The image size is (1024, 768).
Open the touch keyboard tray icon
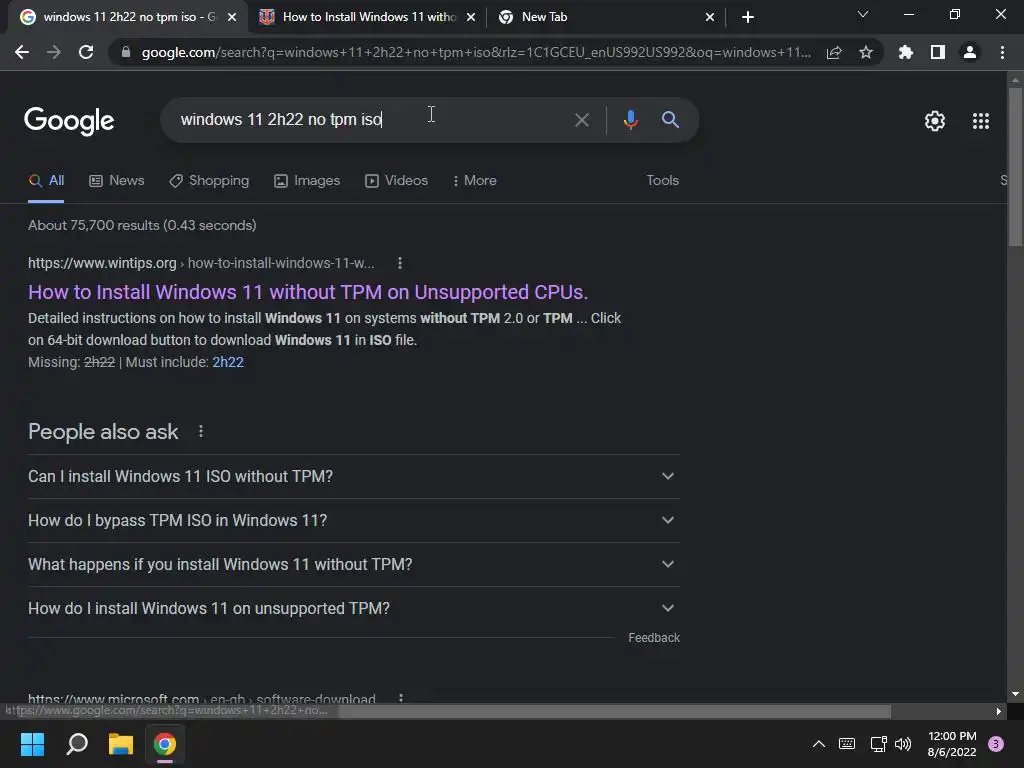[847, 744]
